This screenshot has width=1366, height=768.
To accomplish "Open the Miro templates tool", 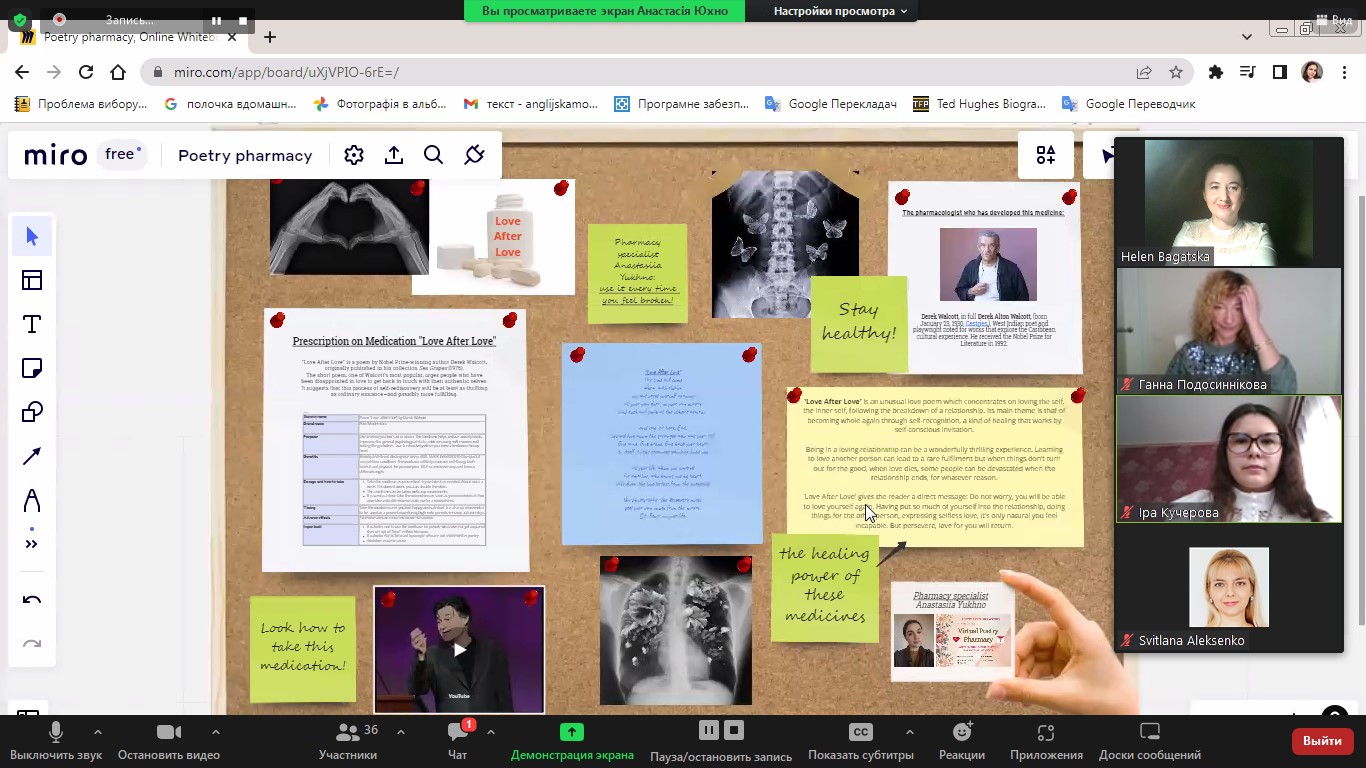I will point(32,280).
